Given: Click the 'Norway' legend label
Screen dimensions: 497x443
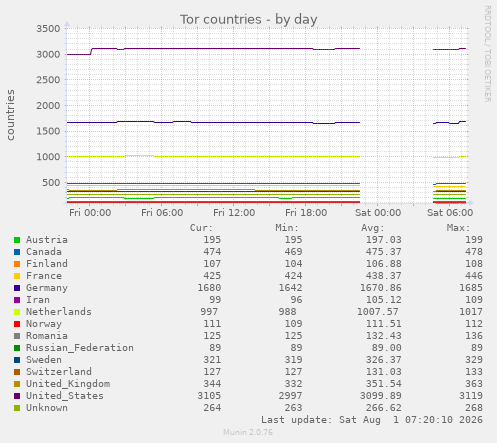Looking at the screenshot, I should pos(44,324).
